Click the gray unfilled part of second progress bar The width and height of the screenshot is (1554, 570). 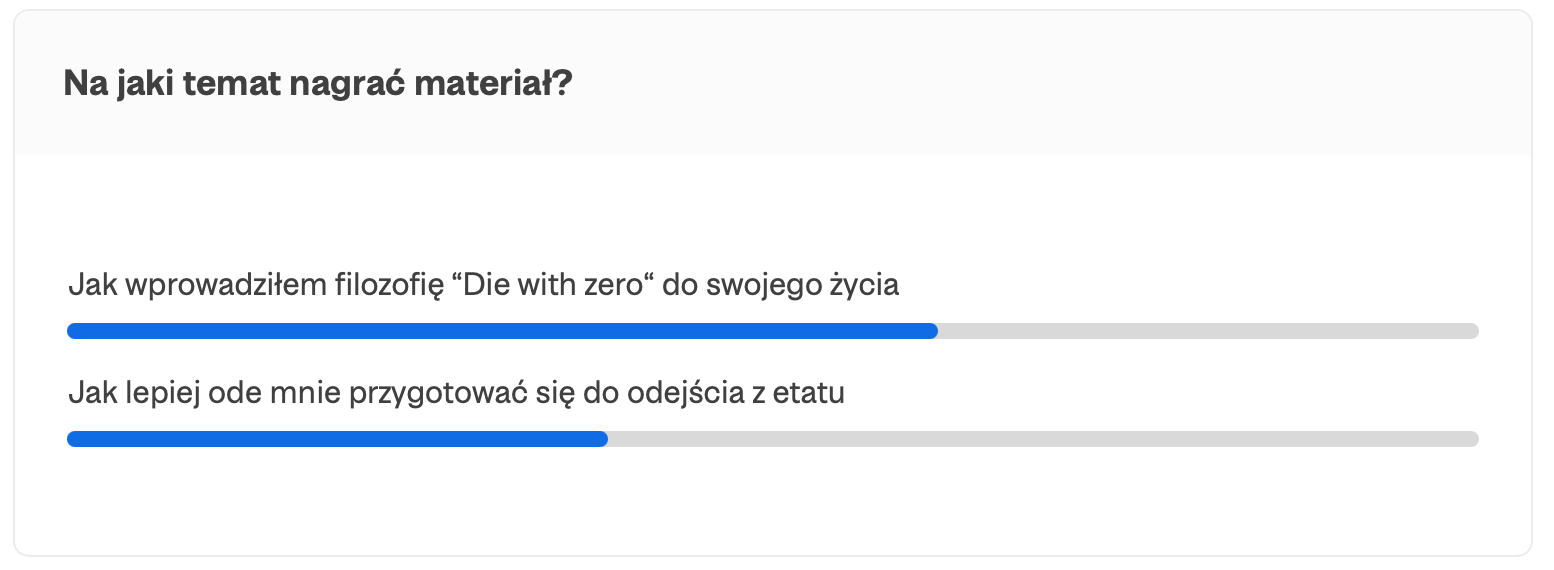click(x=1043, y=439)
